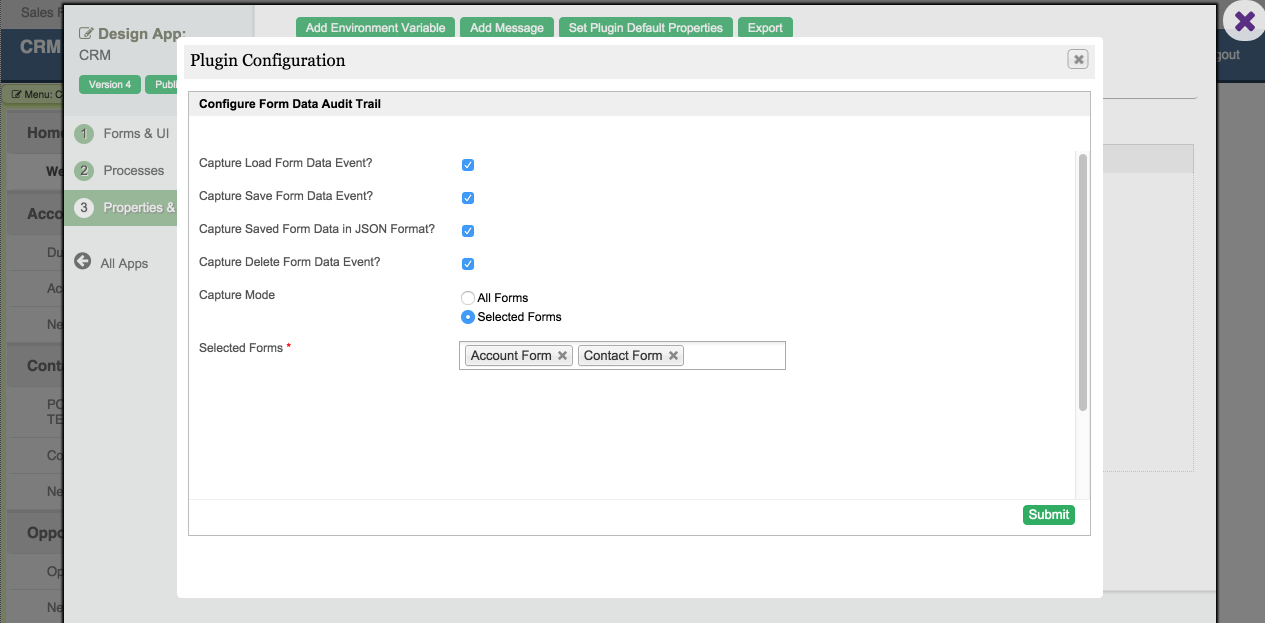Uncheck Capture Load Form Data Event
The width and height of the screenshot is (1265, 623).
click(x=468, y=165)
